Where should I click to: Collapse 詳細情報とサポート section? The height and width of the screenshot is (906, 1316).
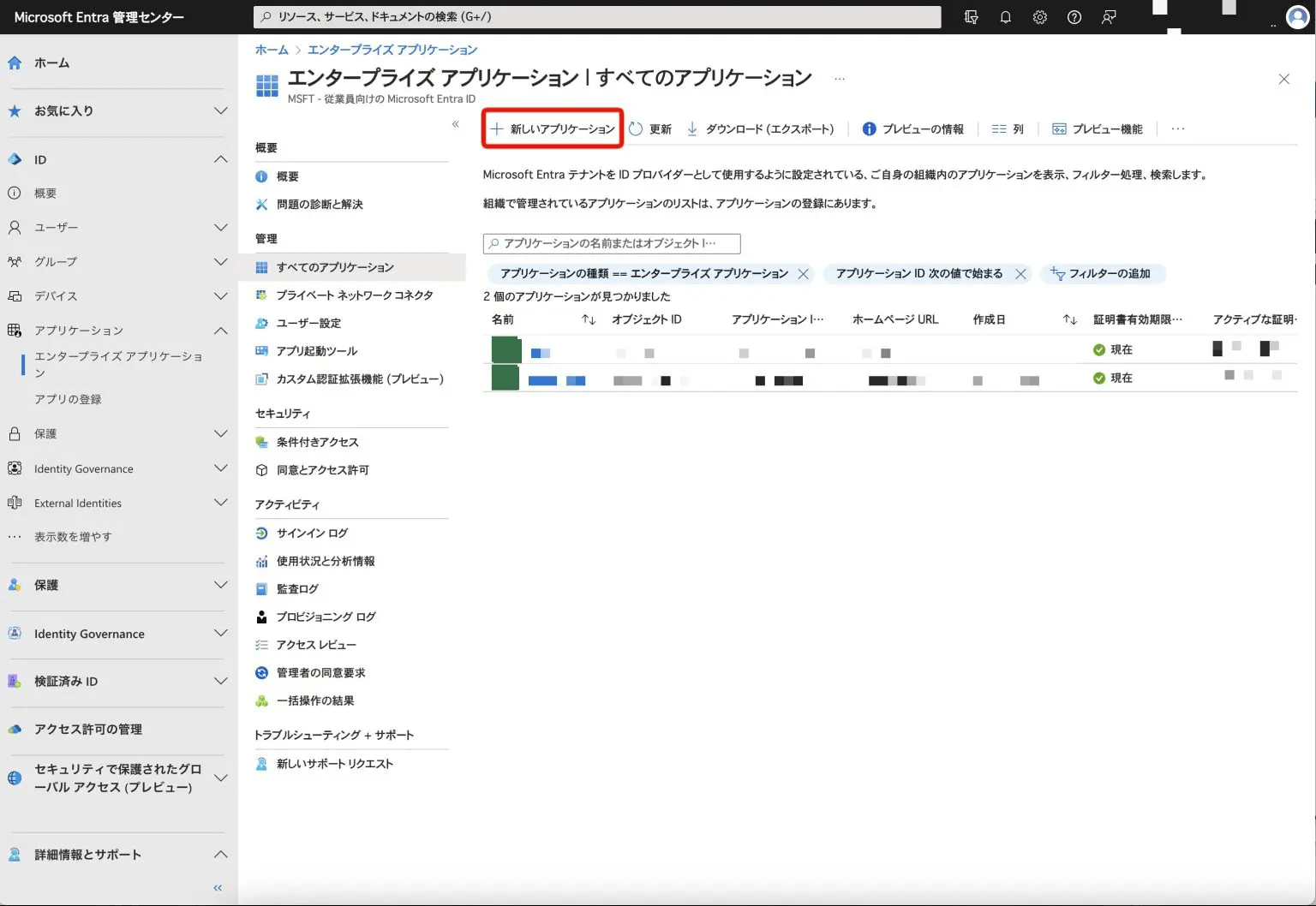pos(220,855)
